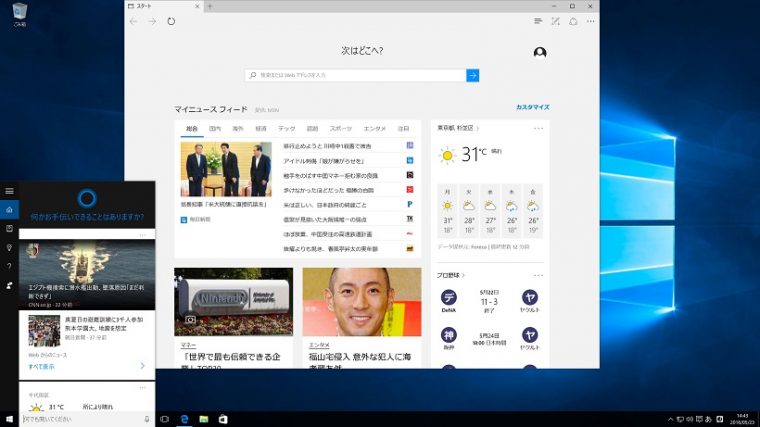Image resolution: width=760 pixels, height=427 pixels.
Task: Show hidden tray icons chevron
Action: [x=670, y=419]
